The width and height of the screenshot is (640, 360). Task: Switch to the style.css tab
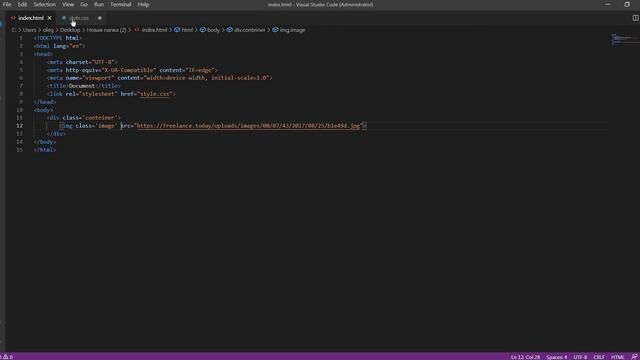[78, 18]
